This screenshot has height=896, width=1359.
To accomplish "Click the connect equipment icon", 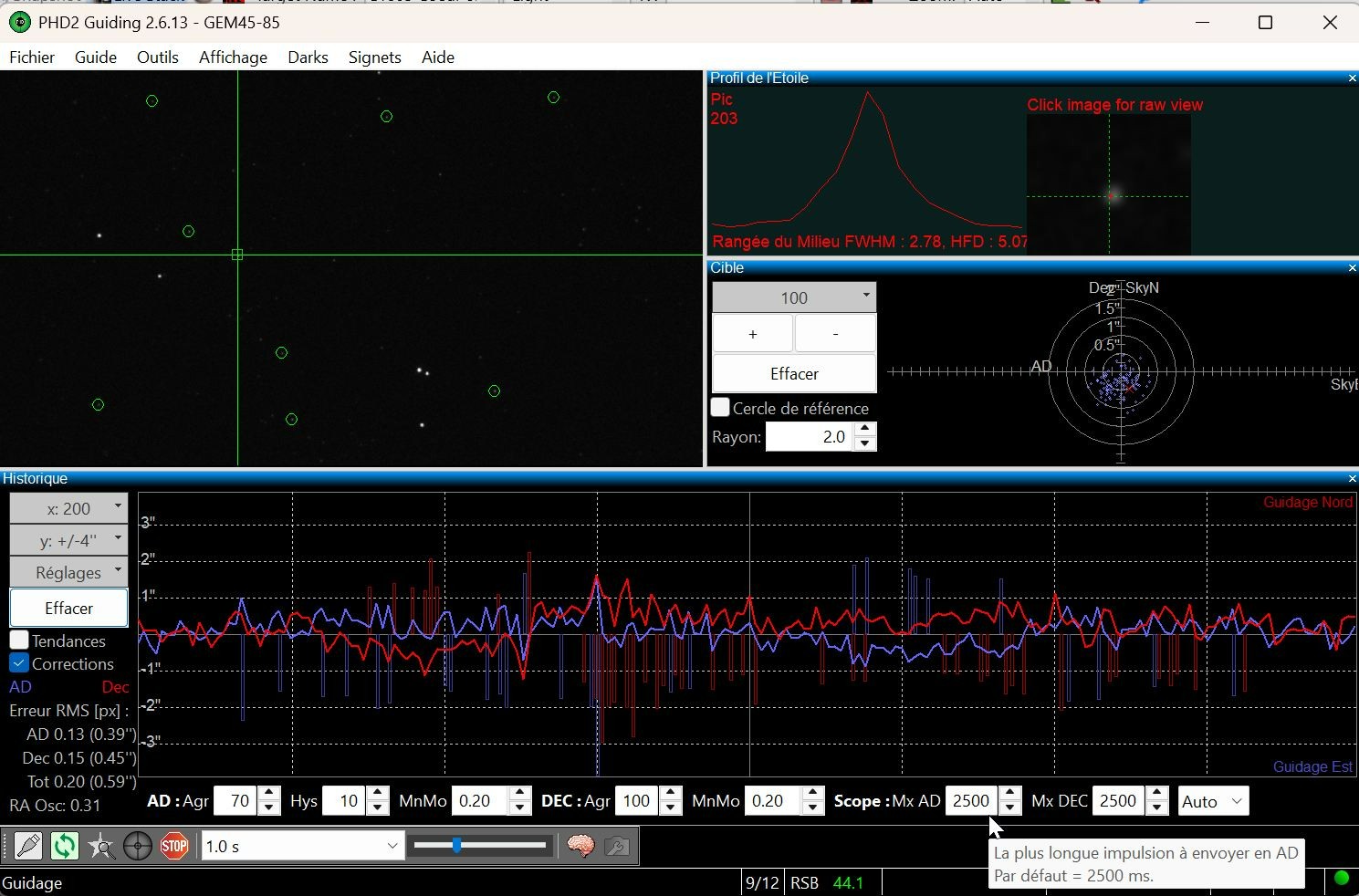I will tap(28, 847).
